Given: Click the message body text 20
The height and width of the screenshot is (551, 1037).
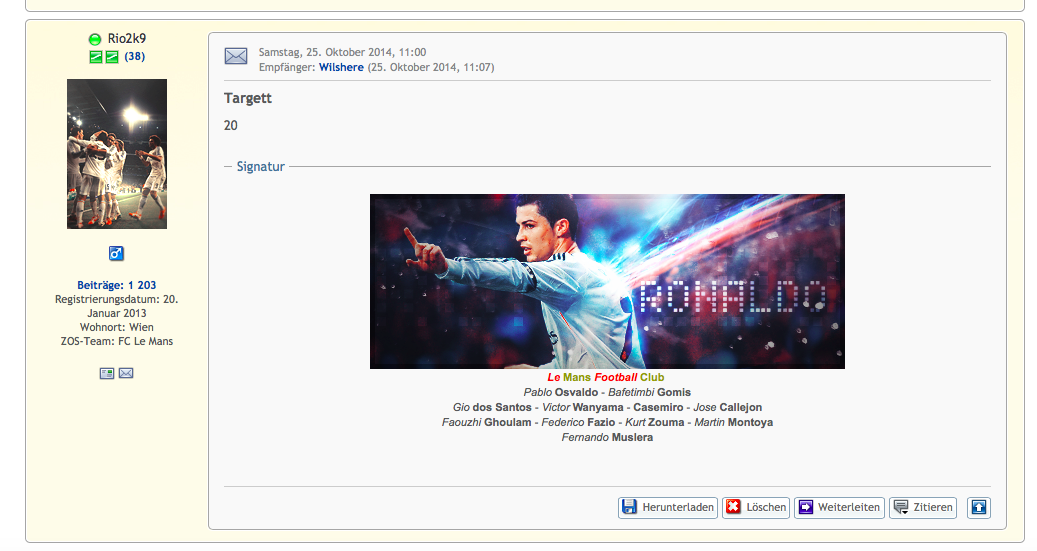Looking at the screenshot, I should (231, 126).
